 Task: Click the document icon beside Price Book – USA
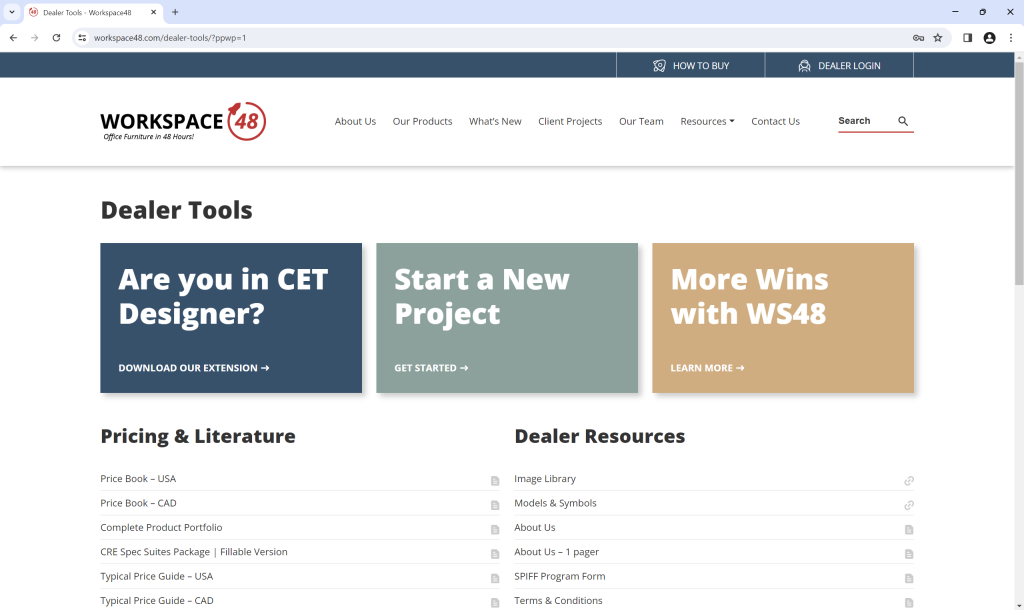coord(494,481)
